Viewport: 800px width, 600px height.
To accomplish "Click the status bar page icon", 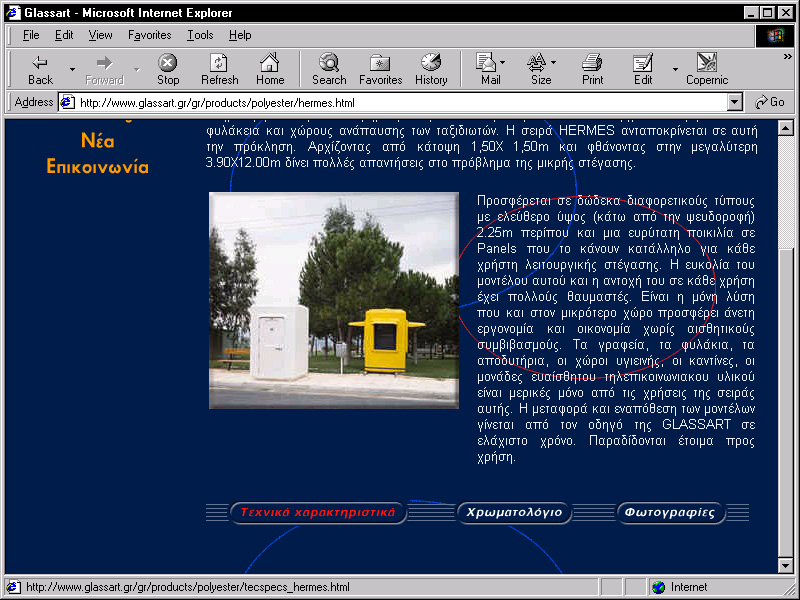I will pos(13,587).
